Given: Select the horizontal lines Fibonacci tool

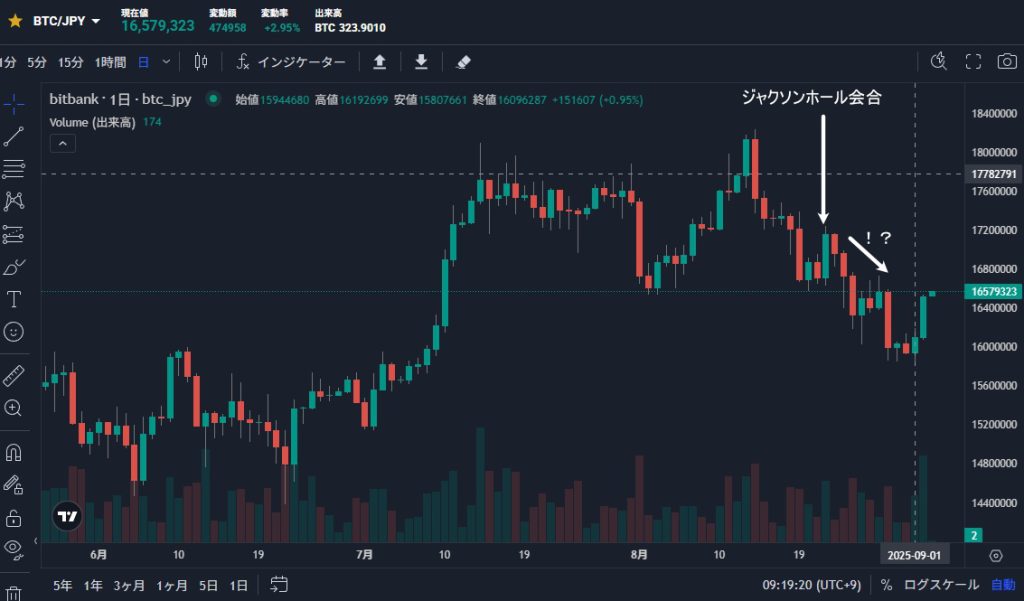Looking at the screenshot, I should coord(14,169).
